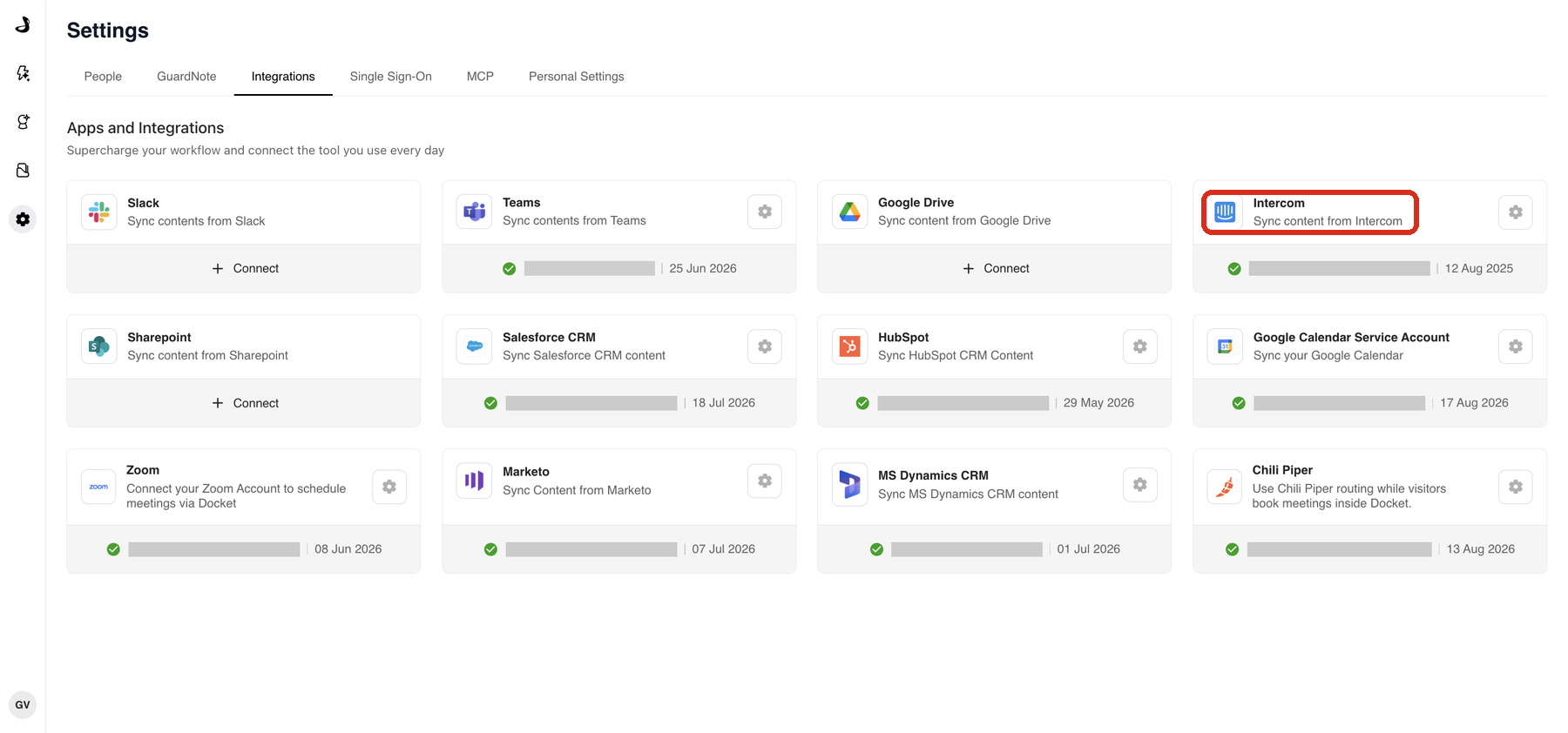Connect the Google Drive integration
This screenshot has width=1568, height=733.
[x=996, y=268]
